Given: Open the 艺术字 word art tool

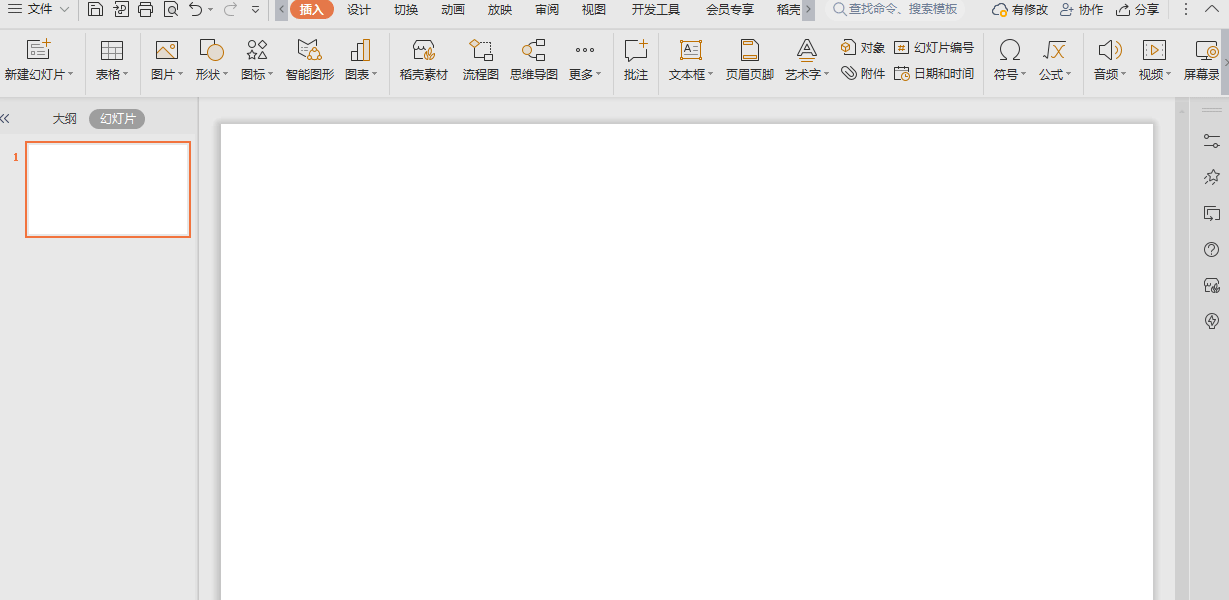Looking at the screenshot, I should [807, 61].
